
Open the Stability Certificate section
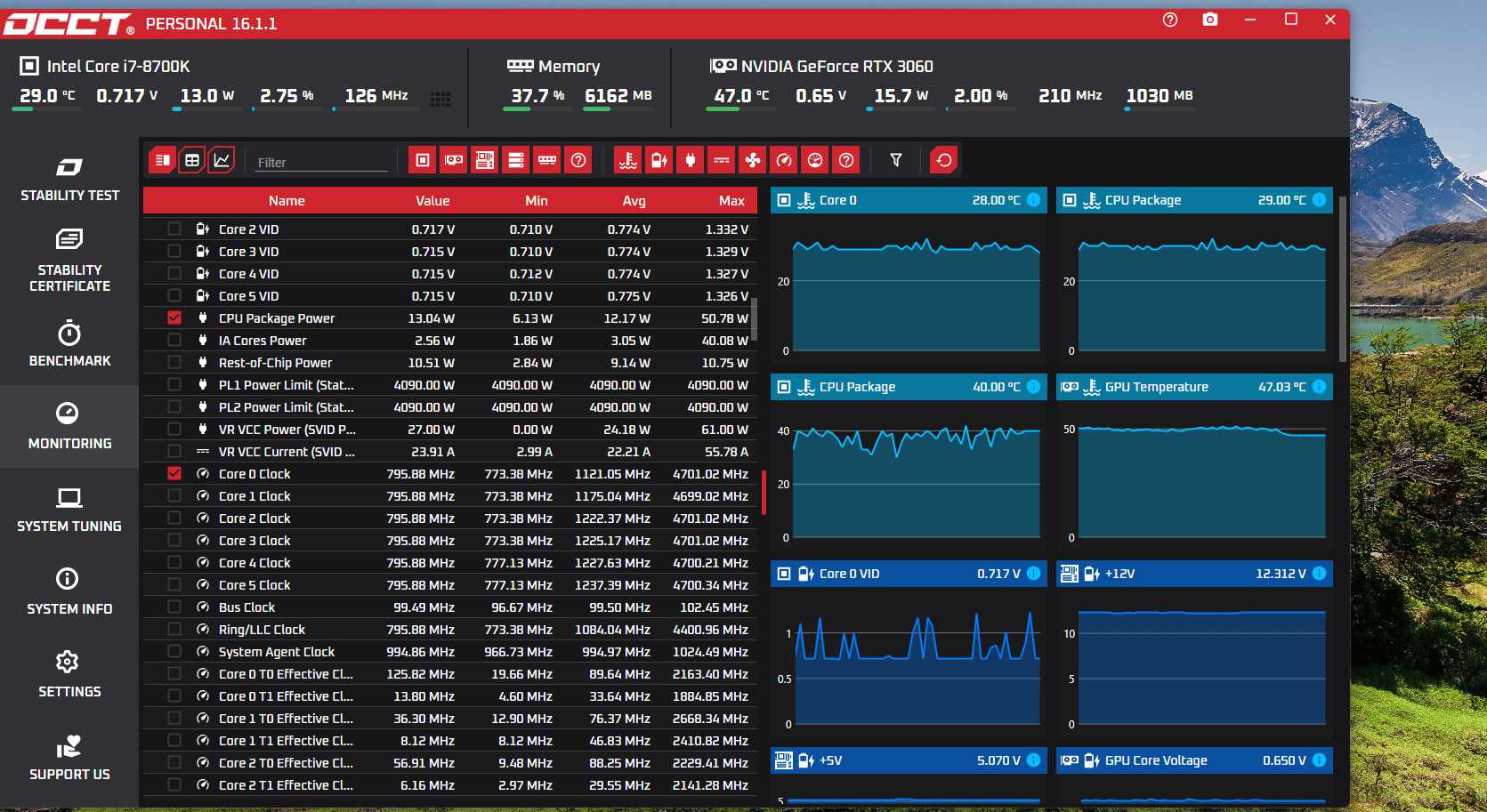click(x=69, y=261)
